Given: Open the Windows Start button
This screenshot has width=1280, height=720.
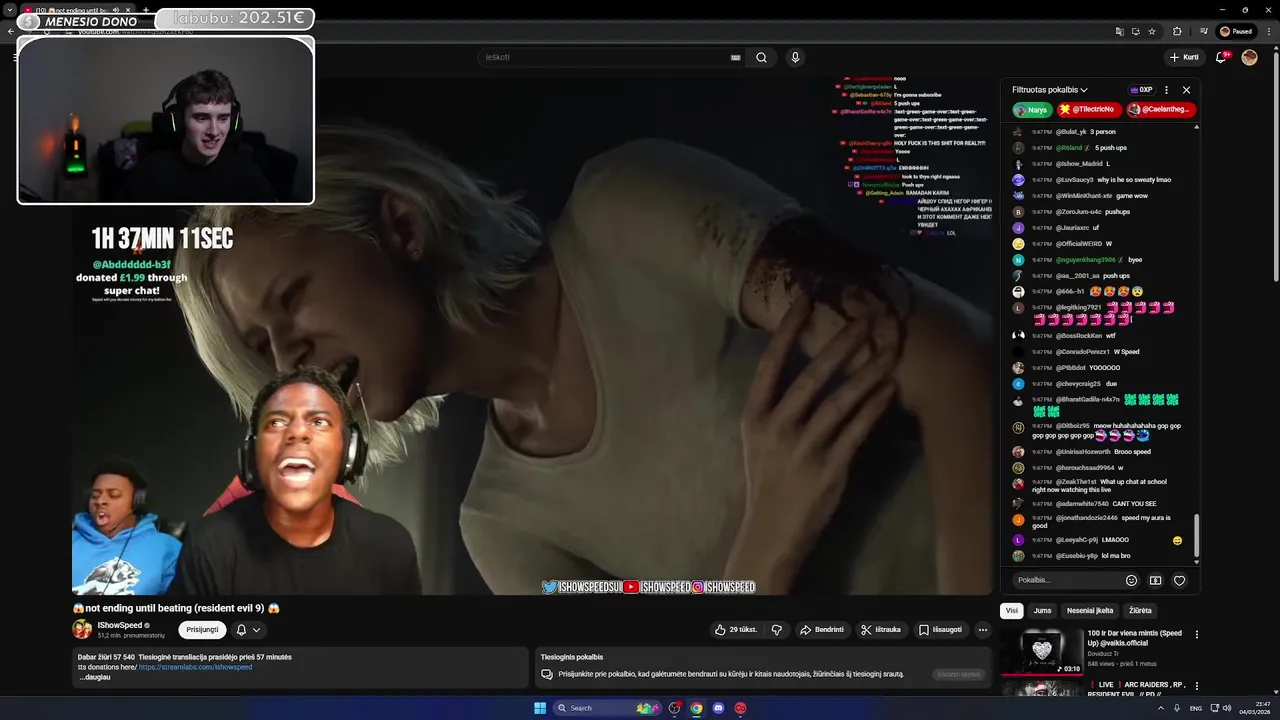Looking at the screenshot, I should click(540, 708).
